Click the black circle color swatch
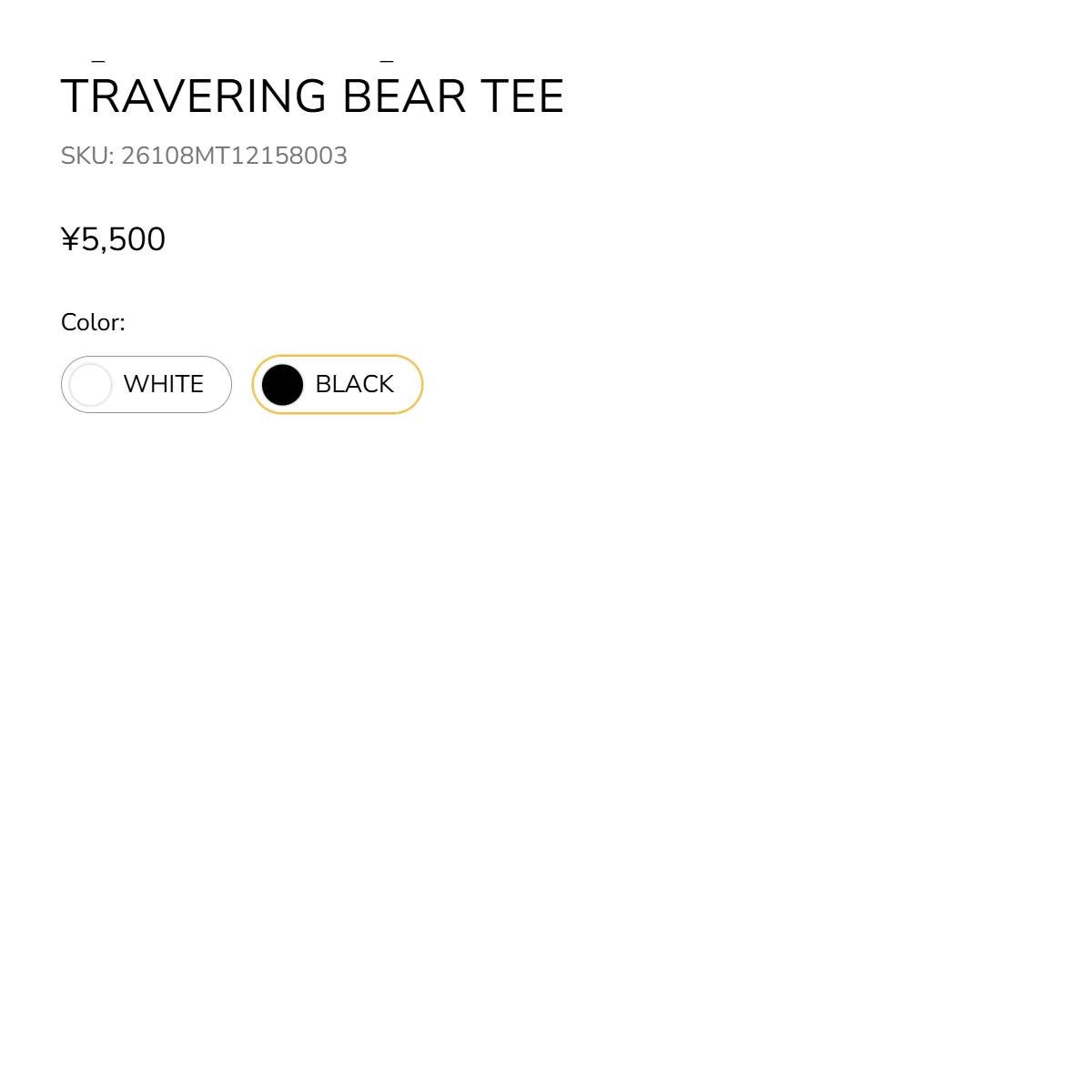Image resolution: width=1092 pixels, height=1092 pixels. point(282,385)
